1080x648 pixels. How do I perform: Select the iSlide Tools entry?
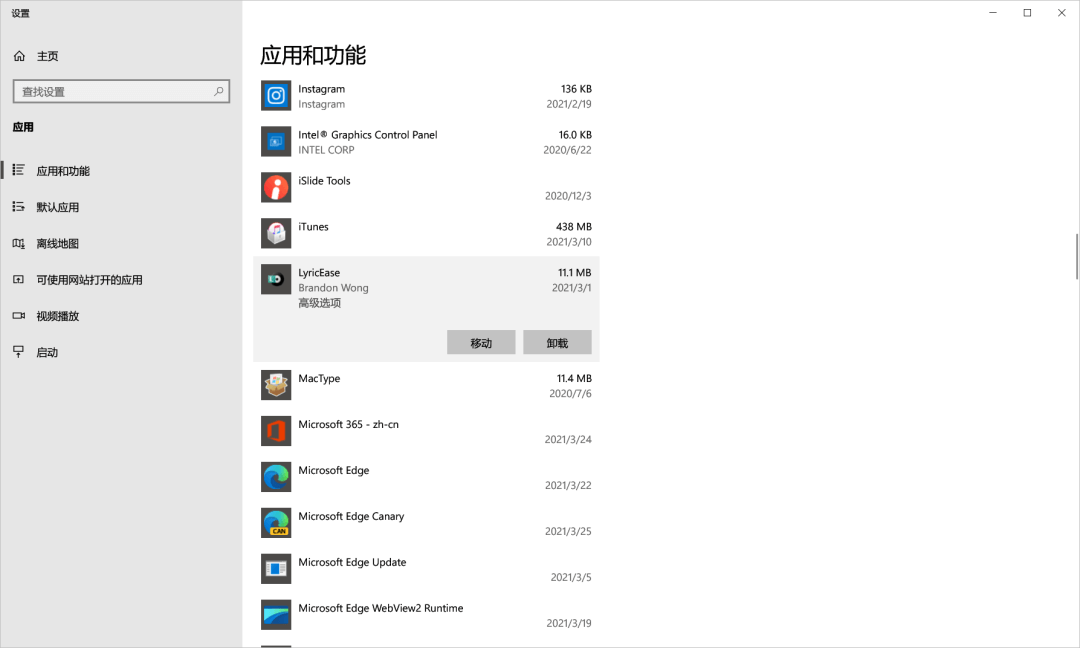pyautogui.click(x=324, y=180)
